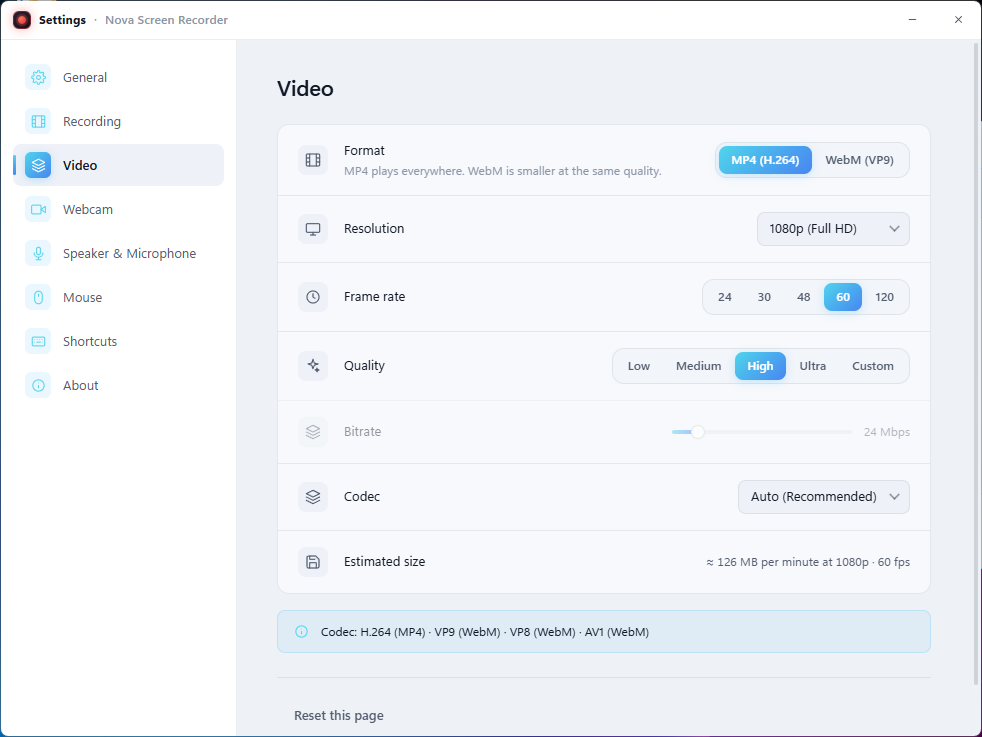Click the About info icon in sidebar
The height and width of the screenshot is (737, 982).
38,386
